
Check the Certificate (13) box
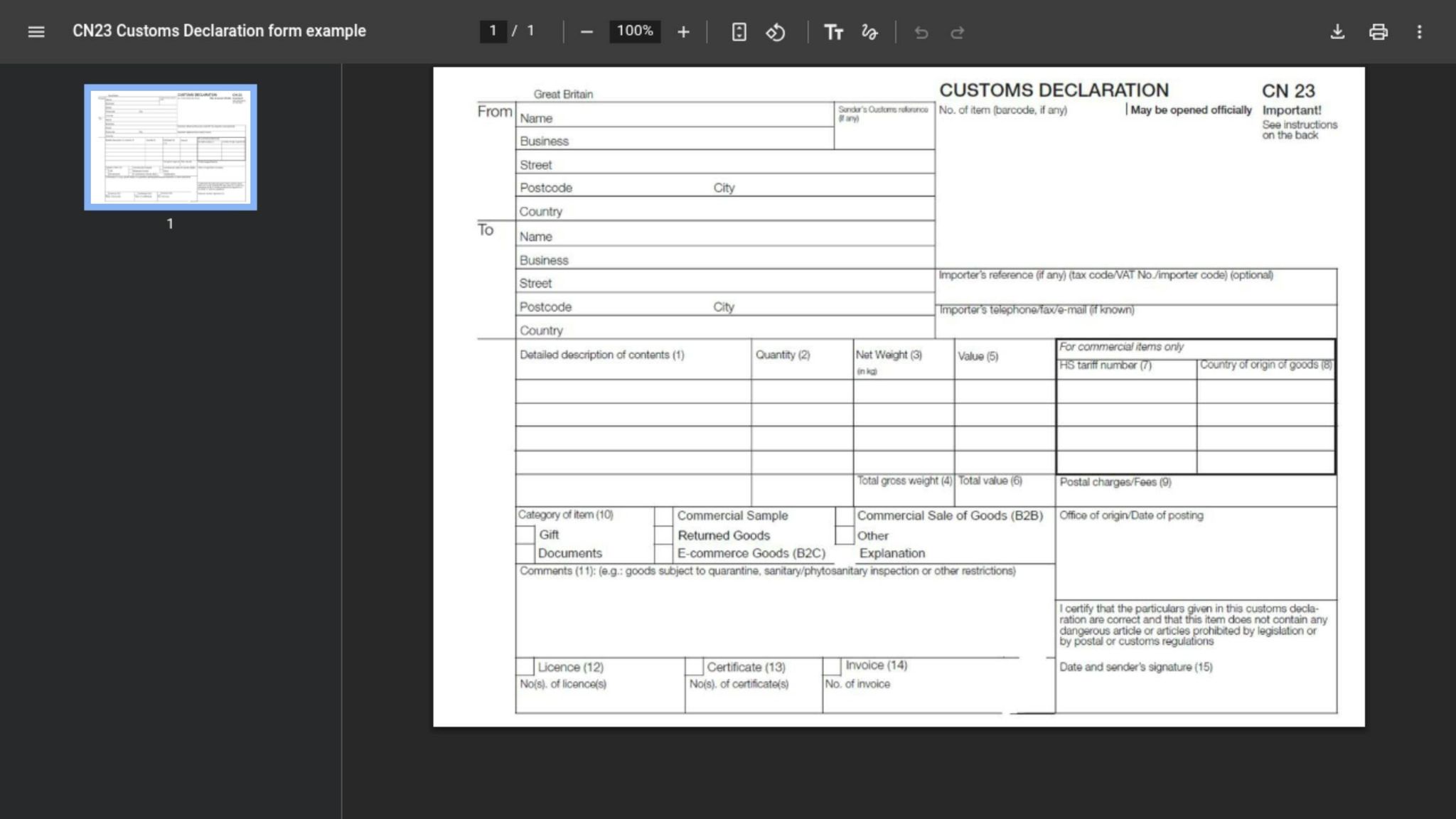(x=694, y=667)
